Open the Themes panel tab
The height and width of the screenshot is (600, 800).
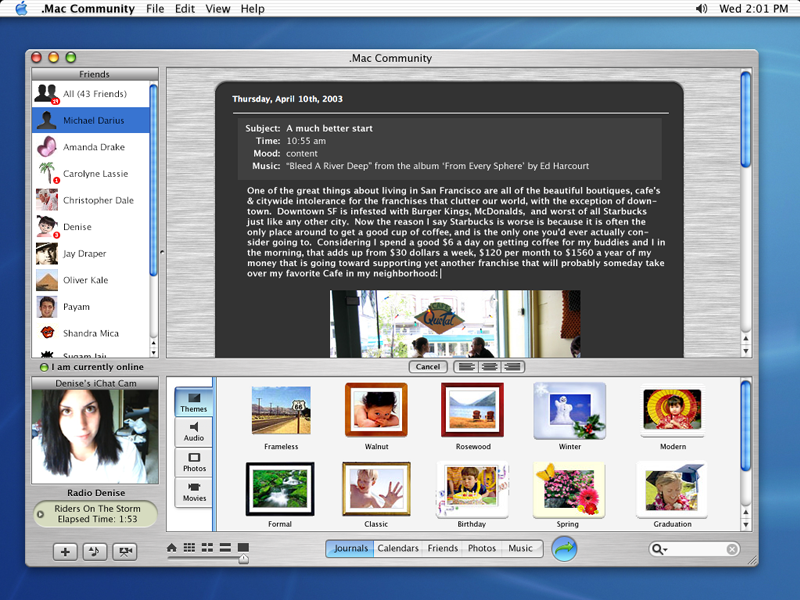click(193, 402)
